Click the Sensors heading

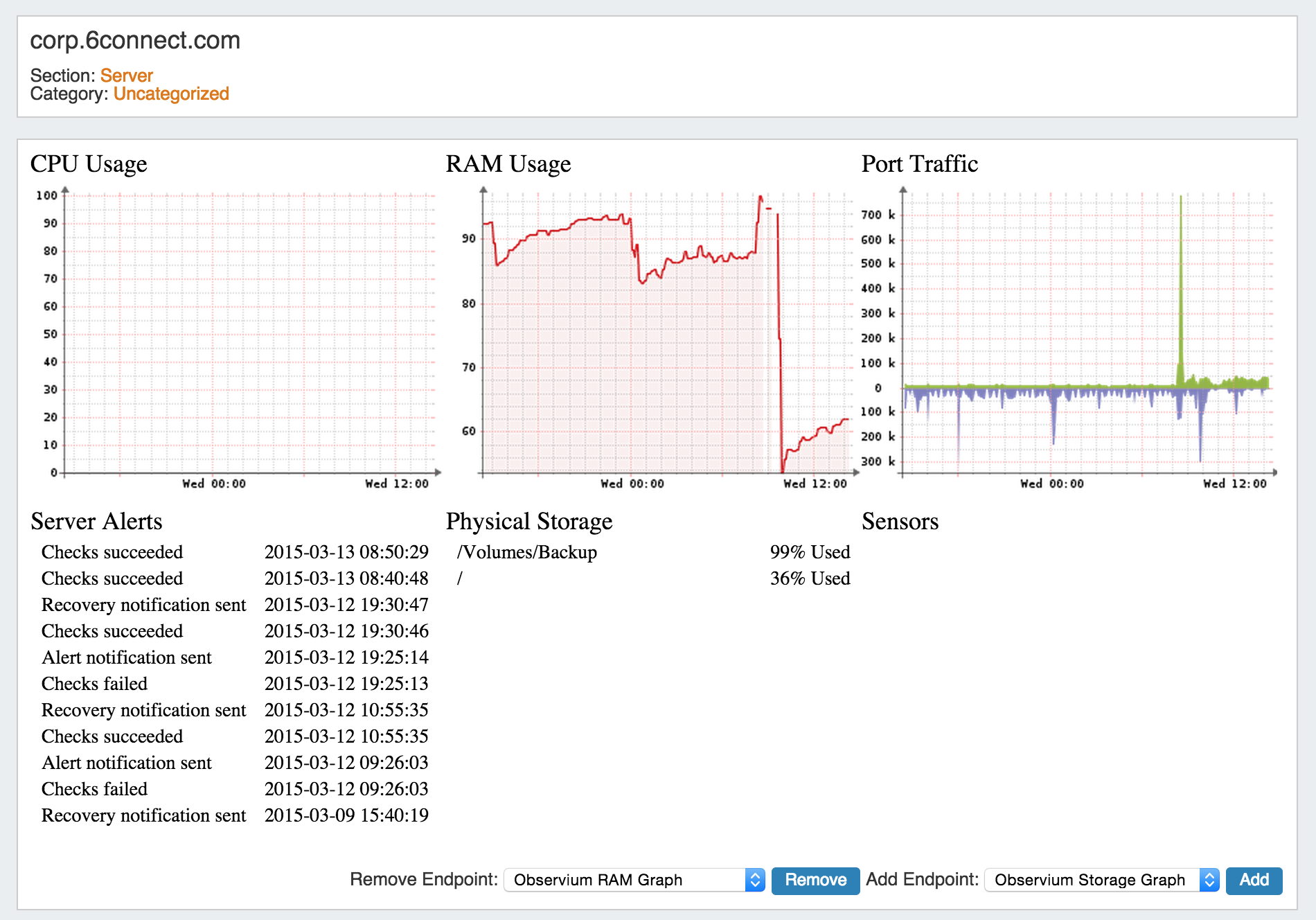(900, 522)
